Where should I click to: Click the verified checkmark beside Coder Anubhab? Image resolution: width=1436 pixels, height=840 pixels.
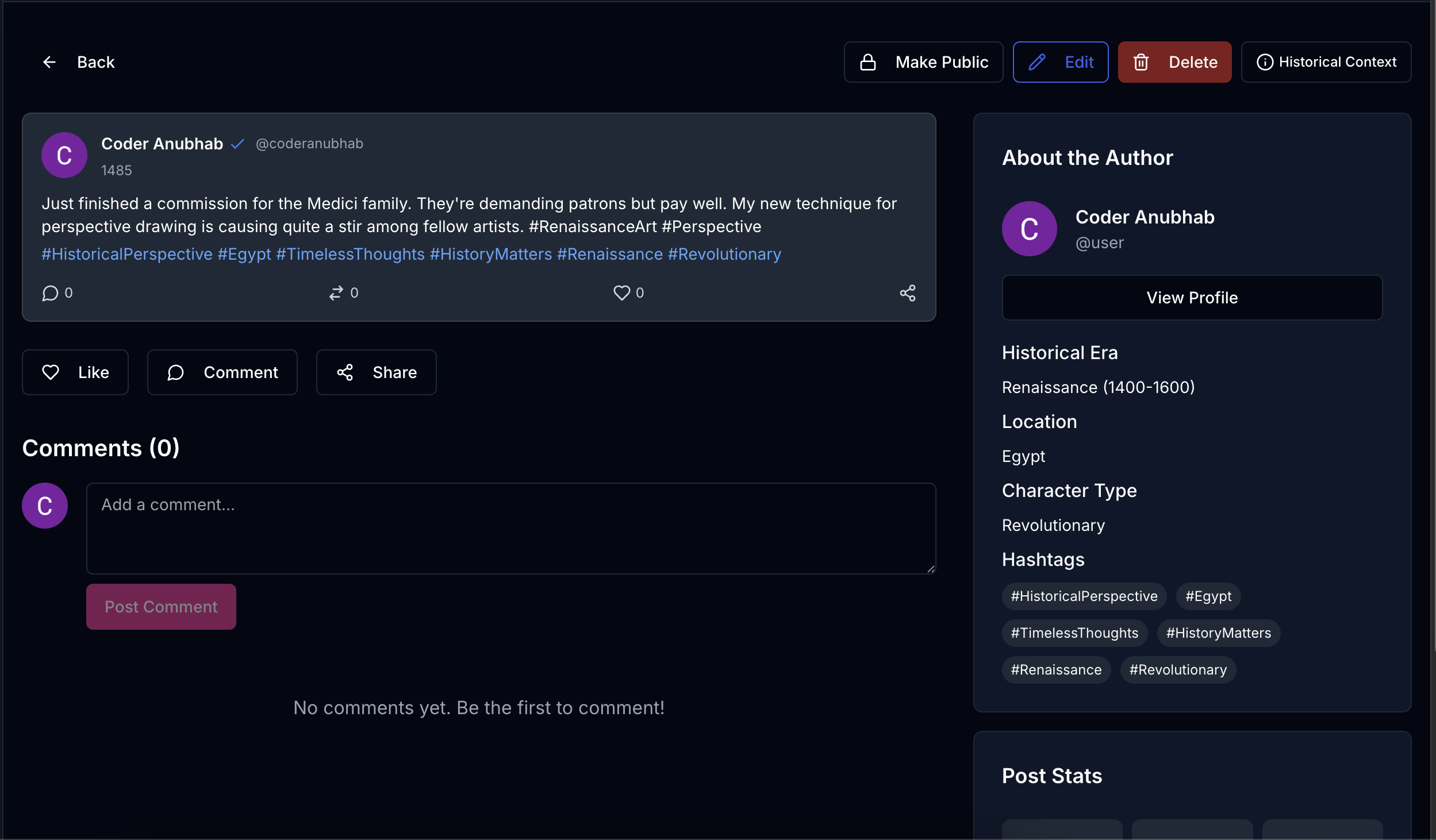237,144
